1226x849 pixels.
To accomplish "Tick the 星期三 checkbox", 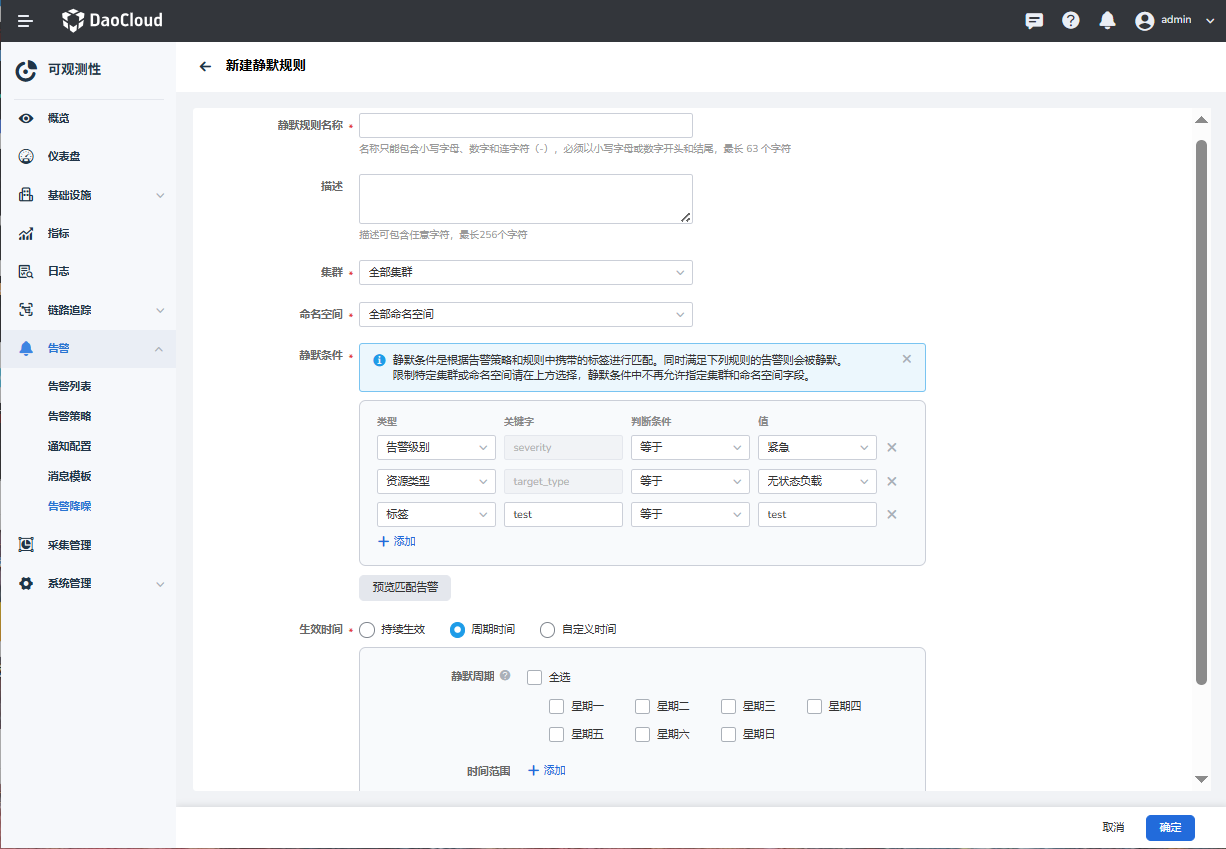I will point(728,707).
